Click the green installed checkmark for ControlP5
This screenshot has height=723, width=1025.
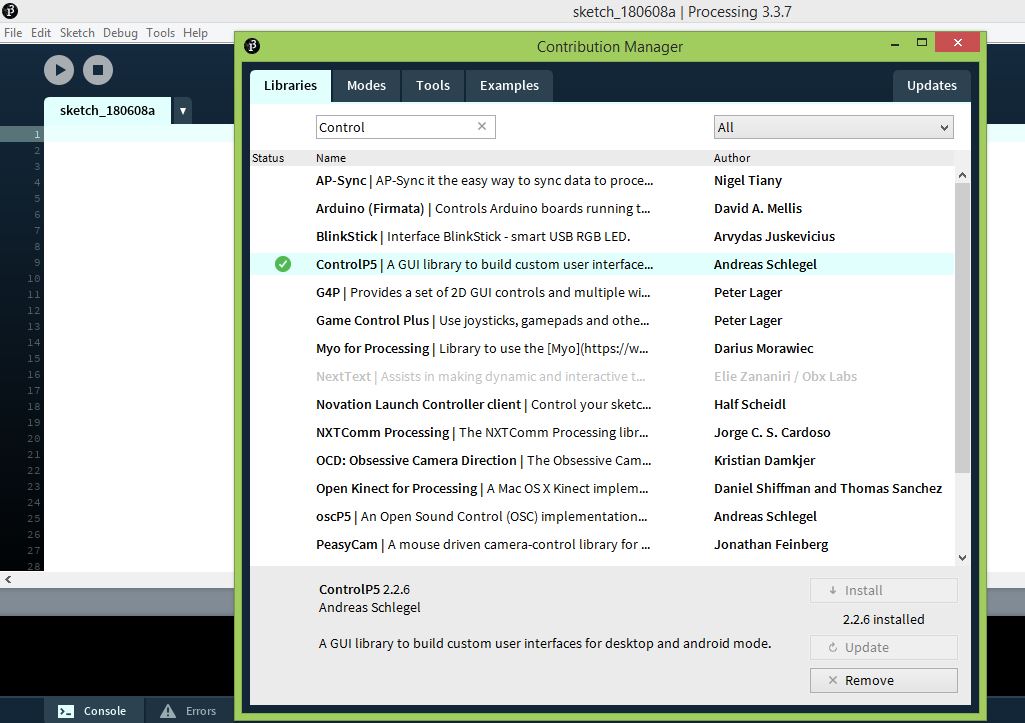[282, 264]
